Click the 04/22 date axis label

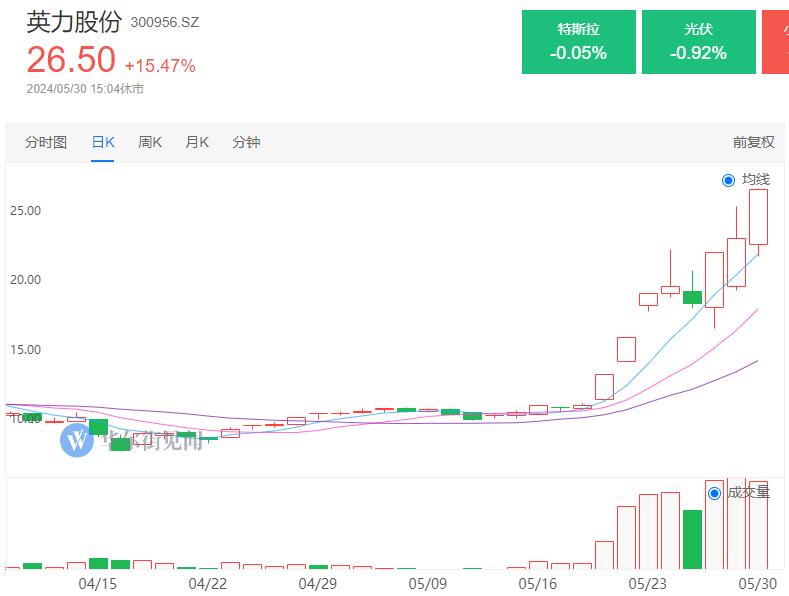207,584
